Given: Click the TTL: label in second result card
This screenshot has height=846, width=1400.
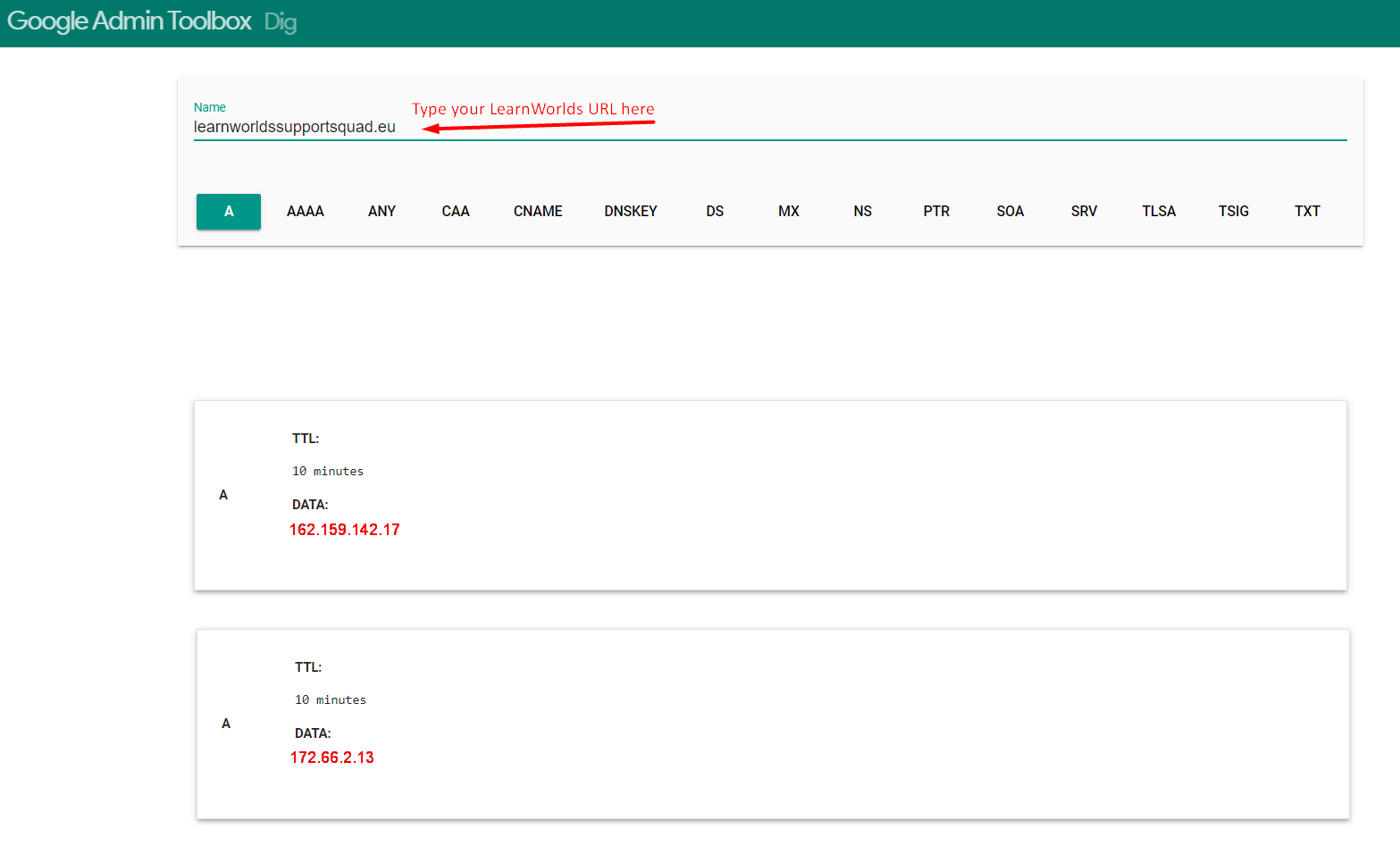Looking at the screenshot, I should (308, 667).
